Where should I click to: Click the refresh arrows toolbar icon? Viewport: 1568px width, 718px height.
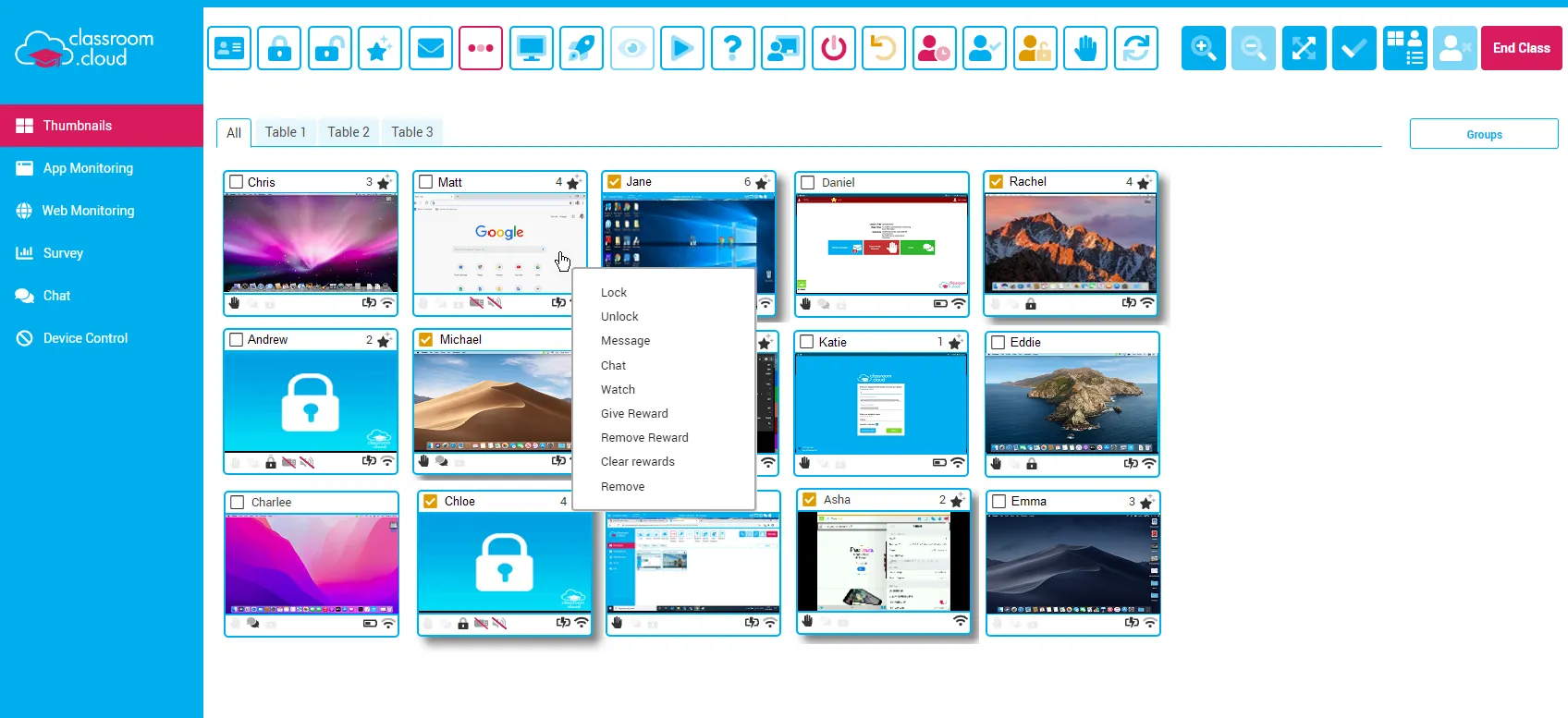(x=1135, y=48)
